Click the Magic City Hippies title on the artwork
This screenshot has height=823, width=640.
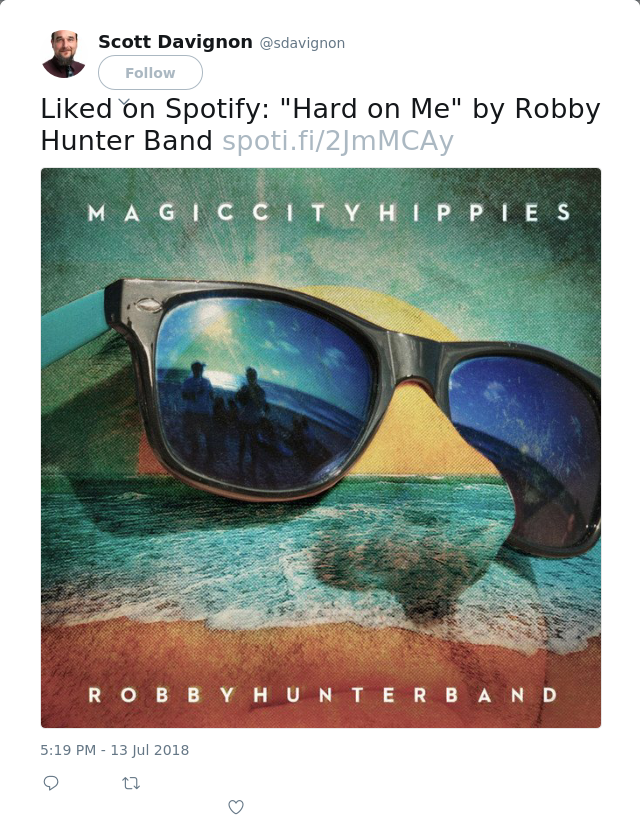[x=329, y=213]
